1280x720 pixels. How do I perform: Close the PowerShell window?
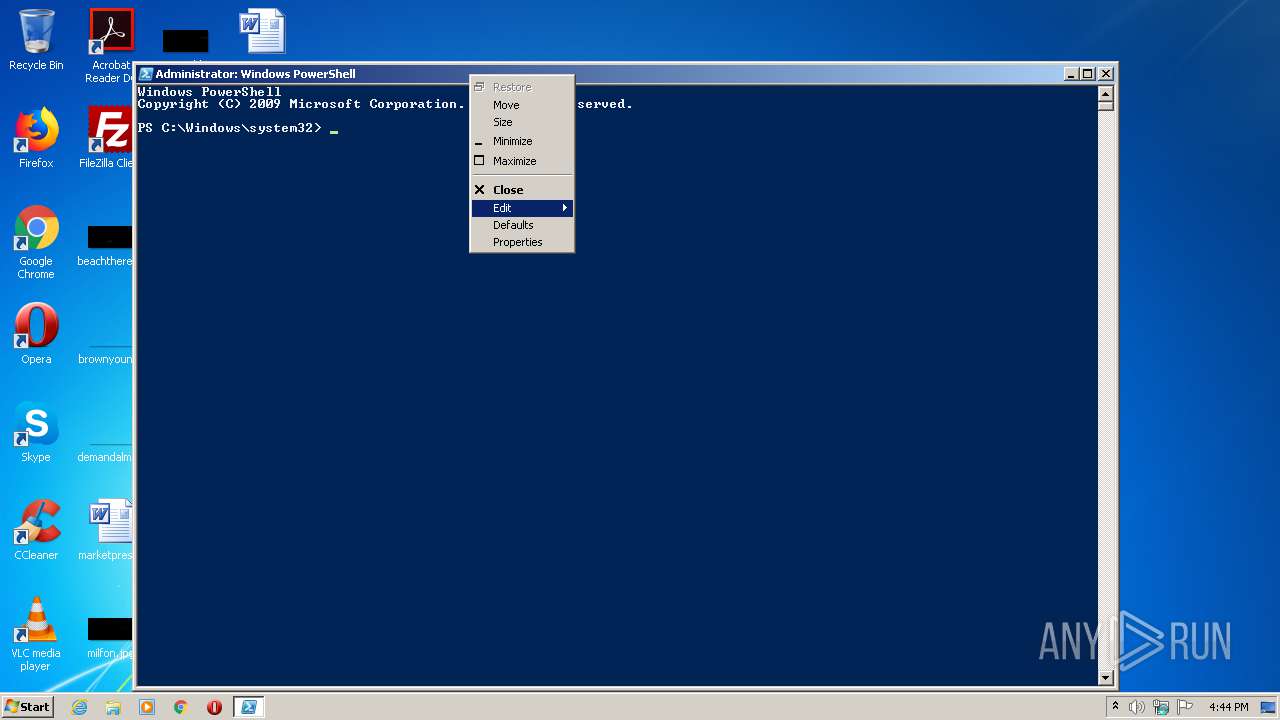[1105, 74]
